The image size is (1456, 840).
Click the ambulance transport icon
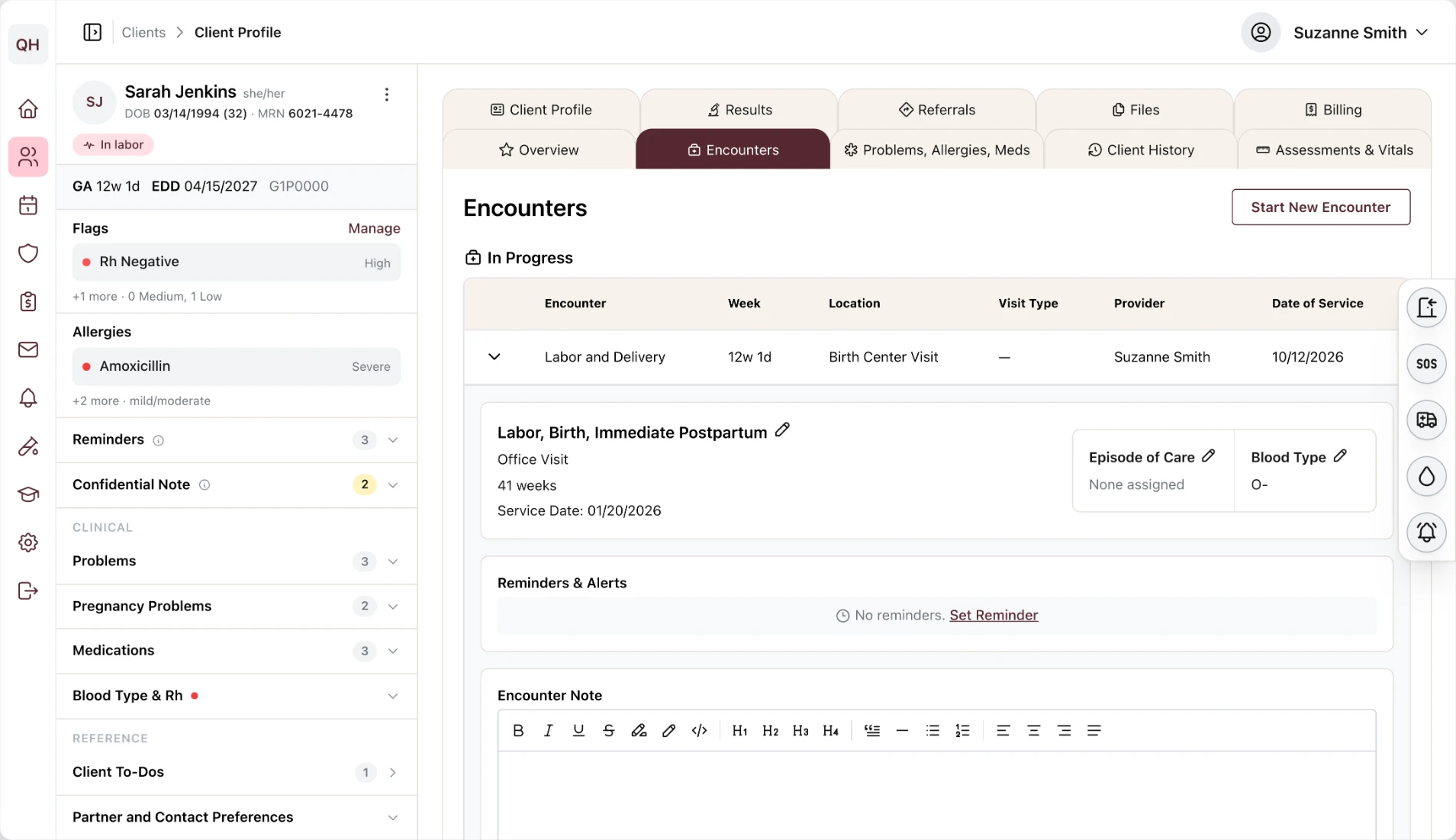(x=1426, y=420)
